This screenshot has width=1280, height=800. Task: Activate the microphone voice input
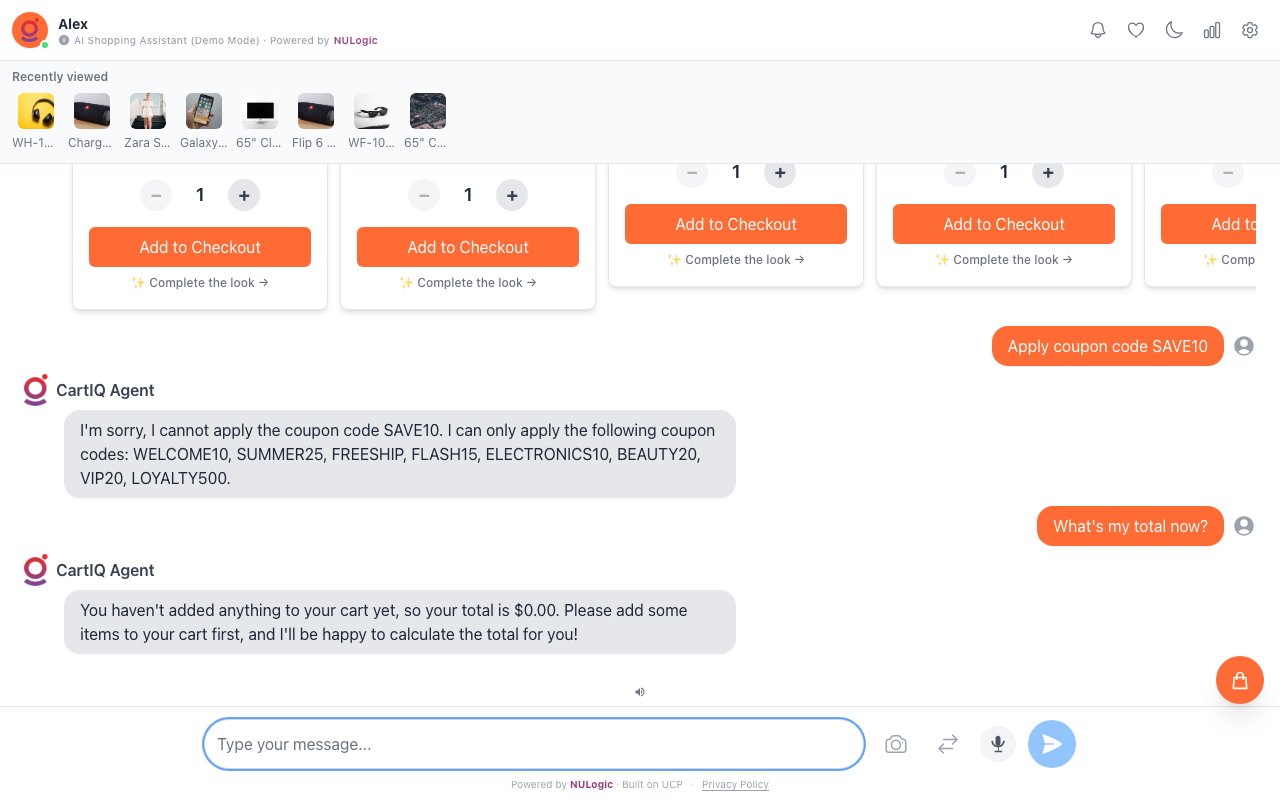[x=997, y=744]
